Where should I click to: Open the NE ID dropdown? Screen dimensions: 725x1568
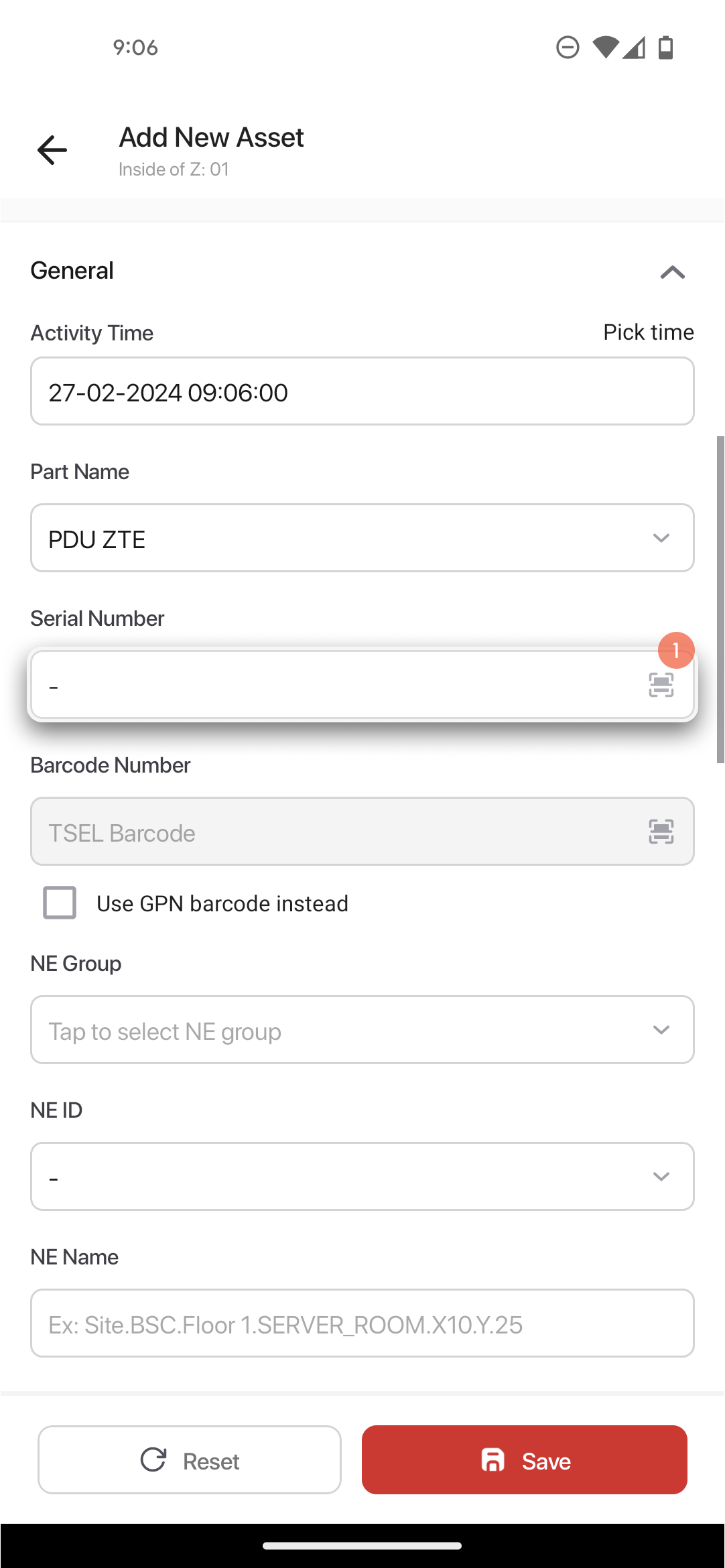click(362, 1177)
